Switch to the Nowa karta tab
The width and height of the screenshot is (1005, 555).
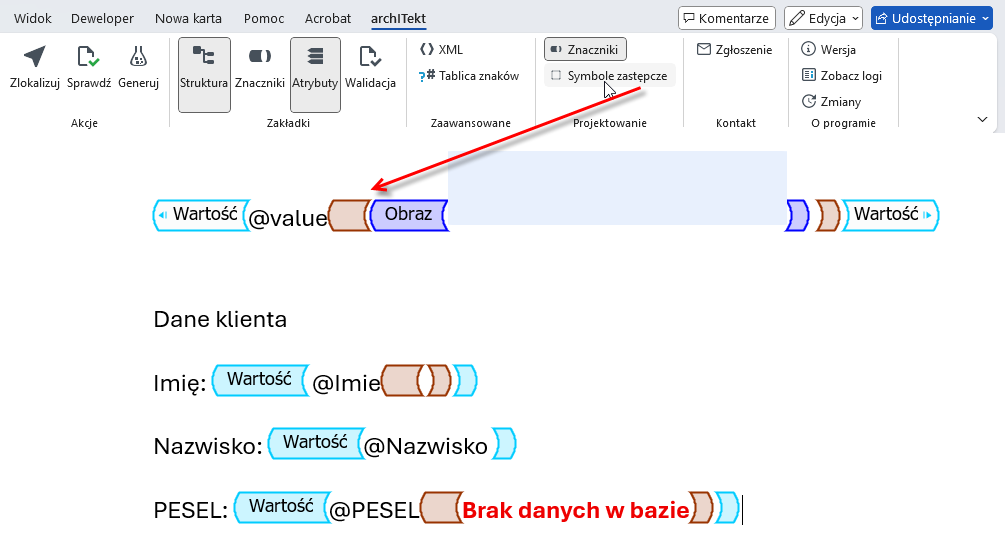[x=188, y=19]
